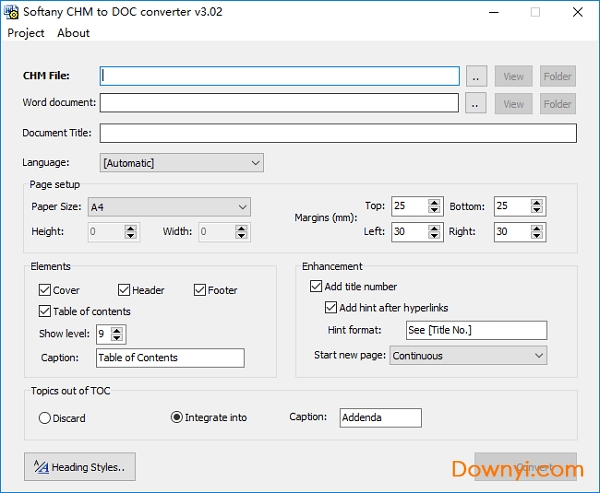Click the app icon in the title bar
The width and height of the screenshot is (600, 493).
13,12
